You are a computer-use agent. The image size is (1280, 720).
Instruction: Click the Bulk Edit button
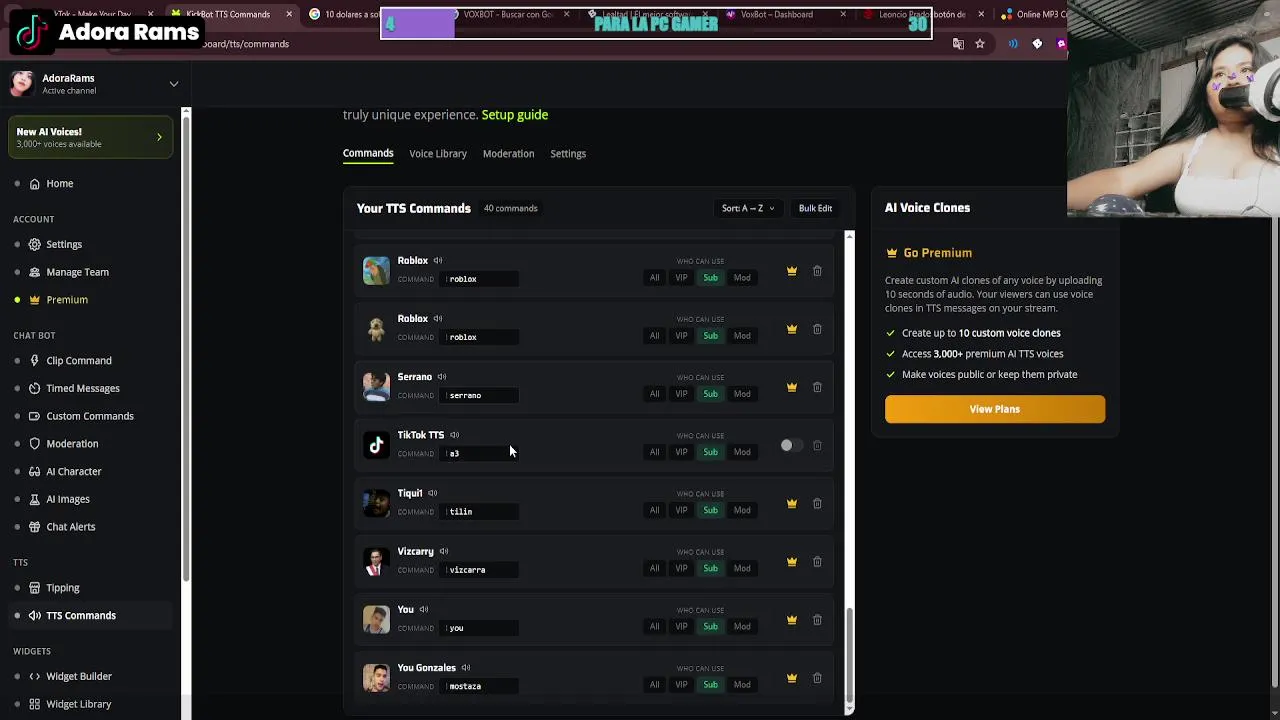pyautogui.click(x=815, y=208)
